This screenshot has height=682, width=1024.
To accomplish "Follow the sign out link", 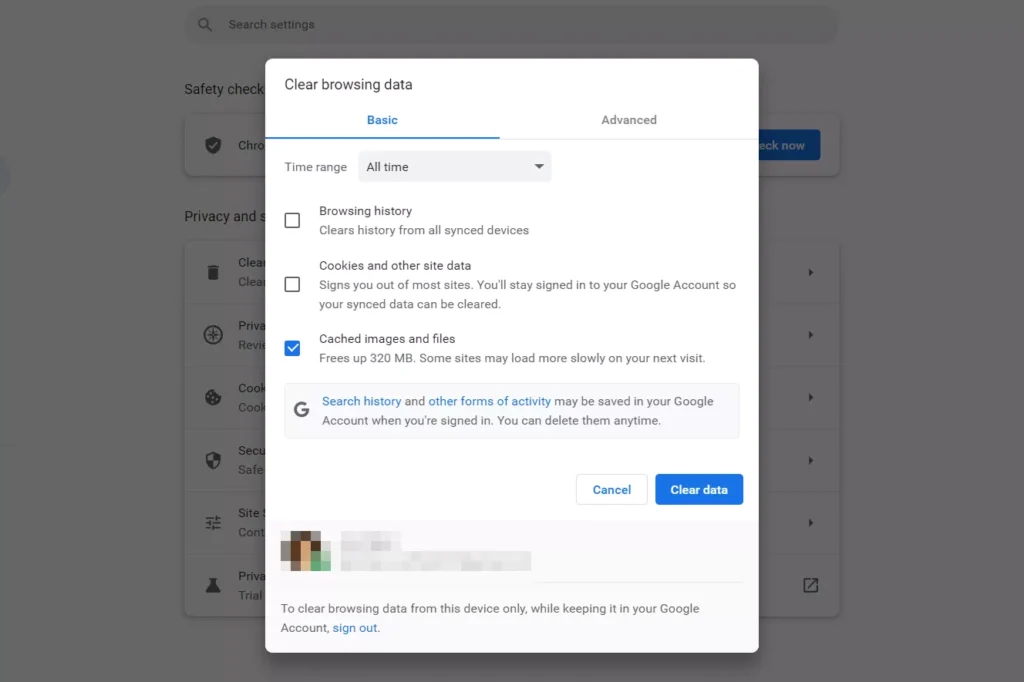I will 355,628.
